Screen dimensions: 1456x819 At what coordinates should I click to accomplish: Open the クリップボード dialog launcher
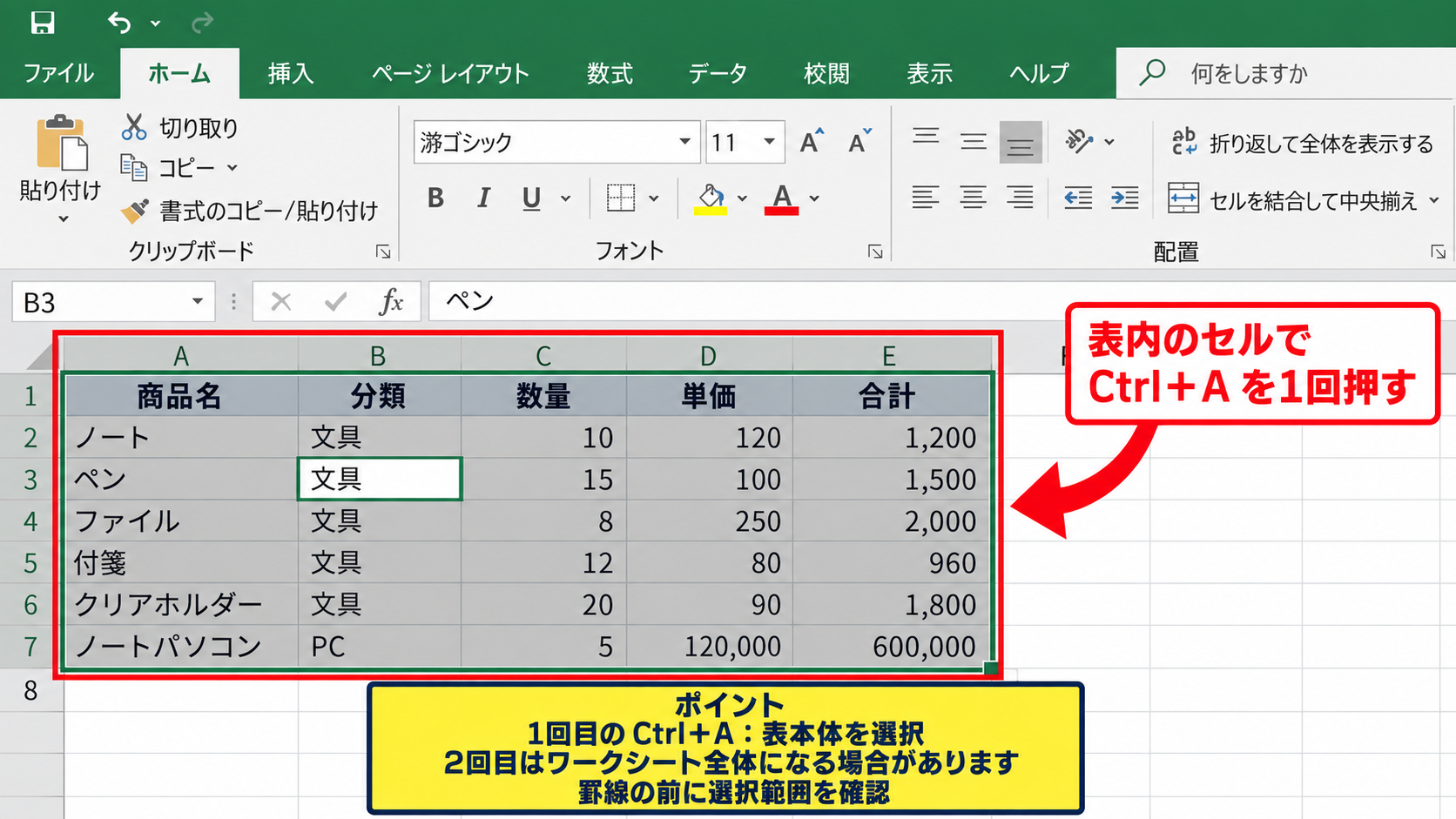383,252
